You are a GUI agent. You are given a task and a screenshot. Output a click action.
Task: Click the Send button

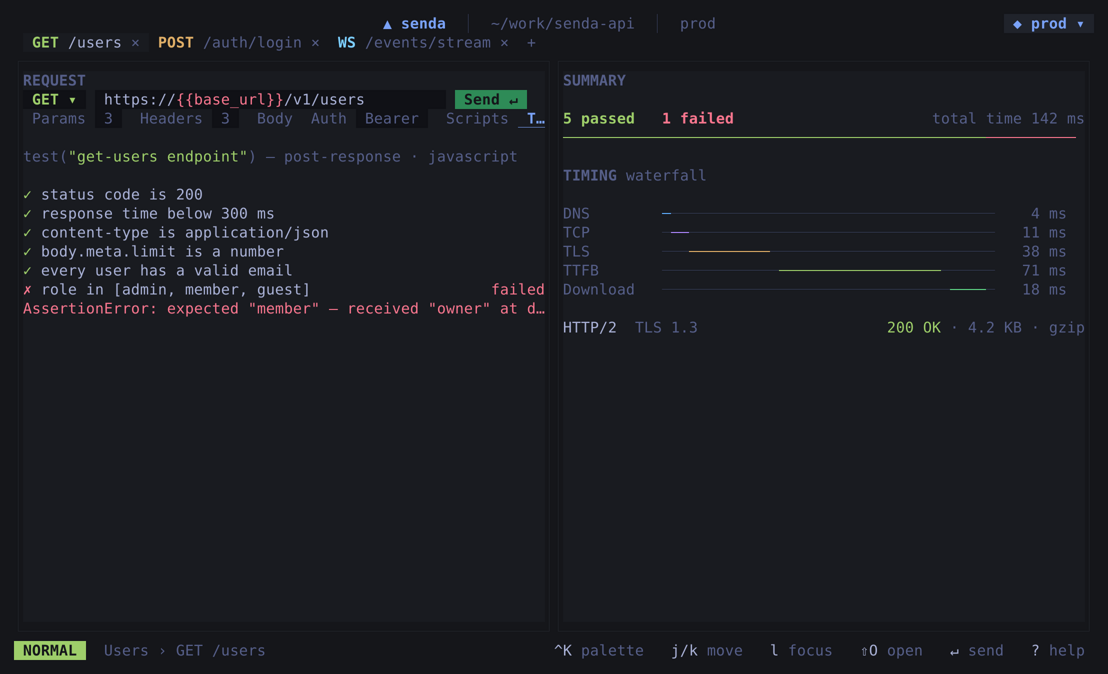pyautogui.click(x=490, y=100)
